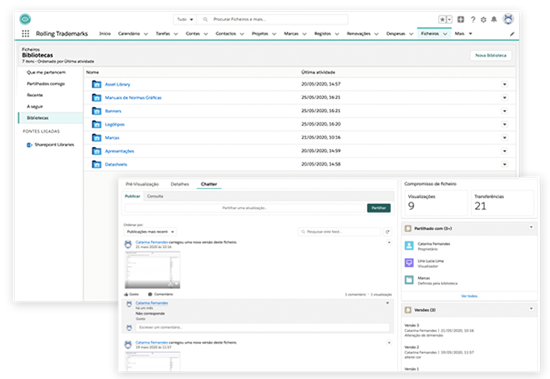Open the Publicações mais recentes sort dropdown
Image resolution: width=550 pixels, height=379 pixels.
(x=150, y=232)
